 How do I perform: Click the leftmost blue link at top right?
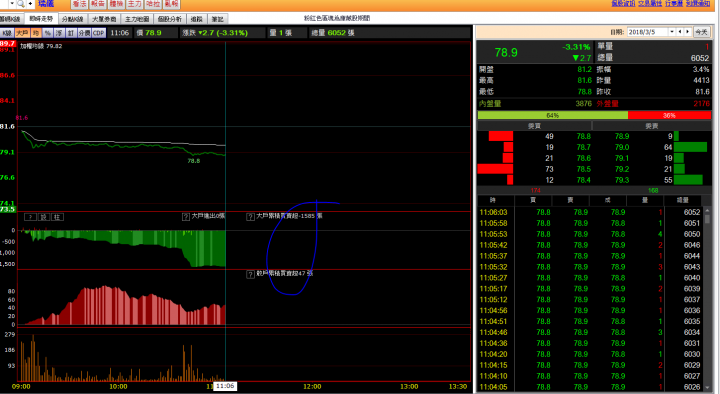[623, 3]
